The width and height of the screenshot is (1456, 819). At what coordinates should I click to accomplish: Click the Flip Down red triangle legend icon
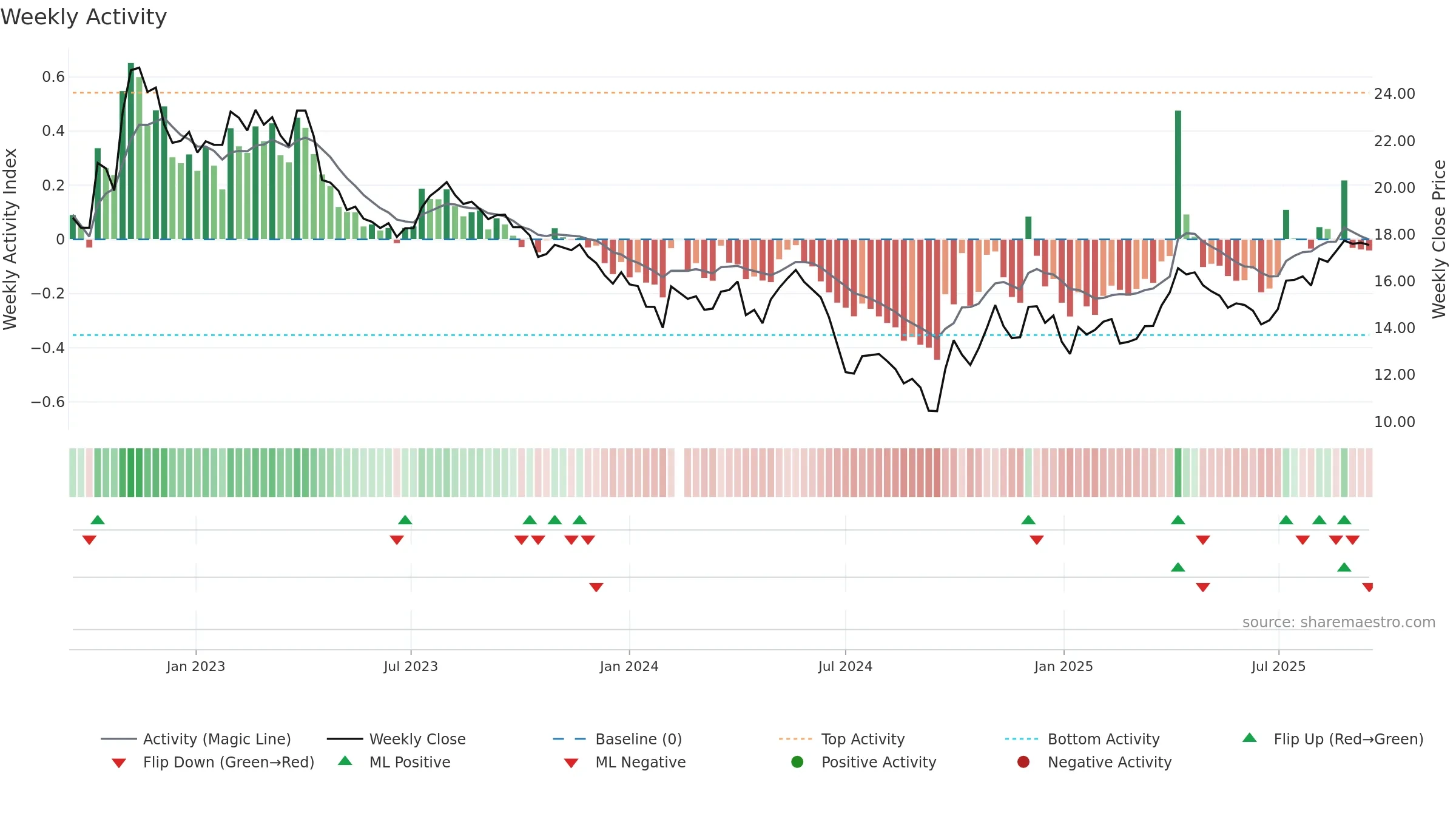(x=119, y=763)
